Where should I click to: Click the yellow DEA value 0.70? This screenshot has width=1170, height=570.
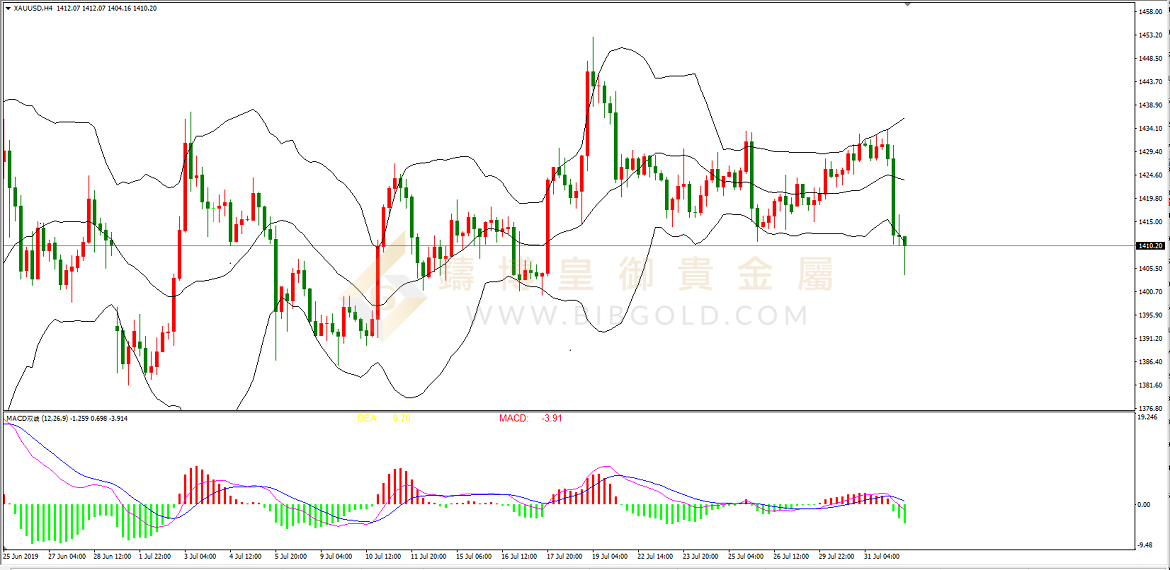tap(401, 419)
